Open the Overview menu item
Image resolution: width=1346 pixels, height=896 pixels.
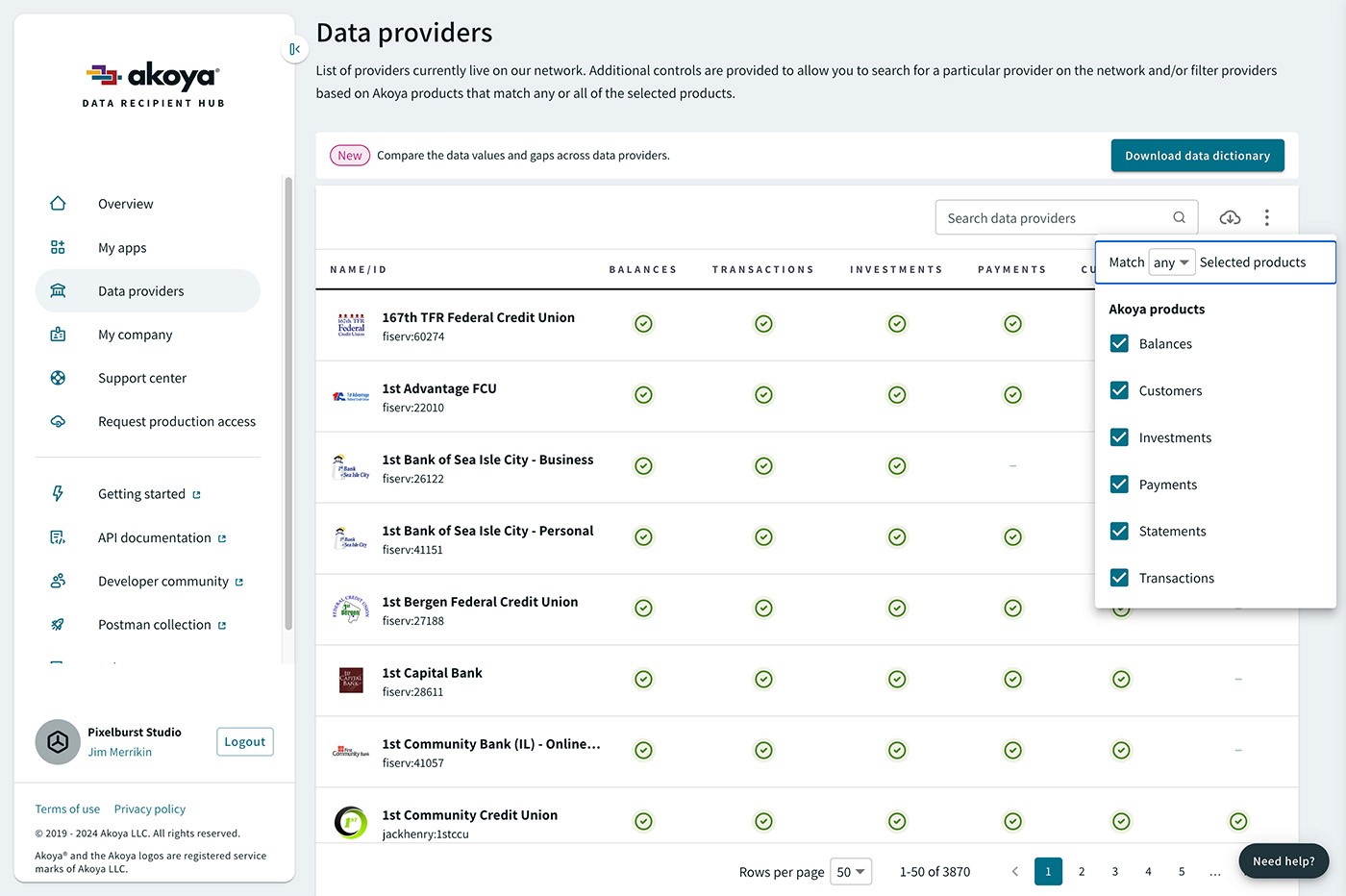click(x=148, y=204)
